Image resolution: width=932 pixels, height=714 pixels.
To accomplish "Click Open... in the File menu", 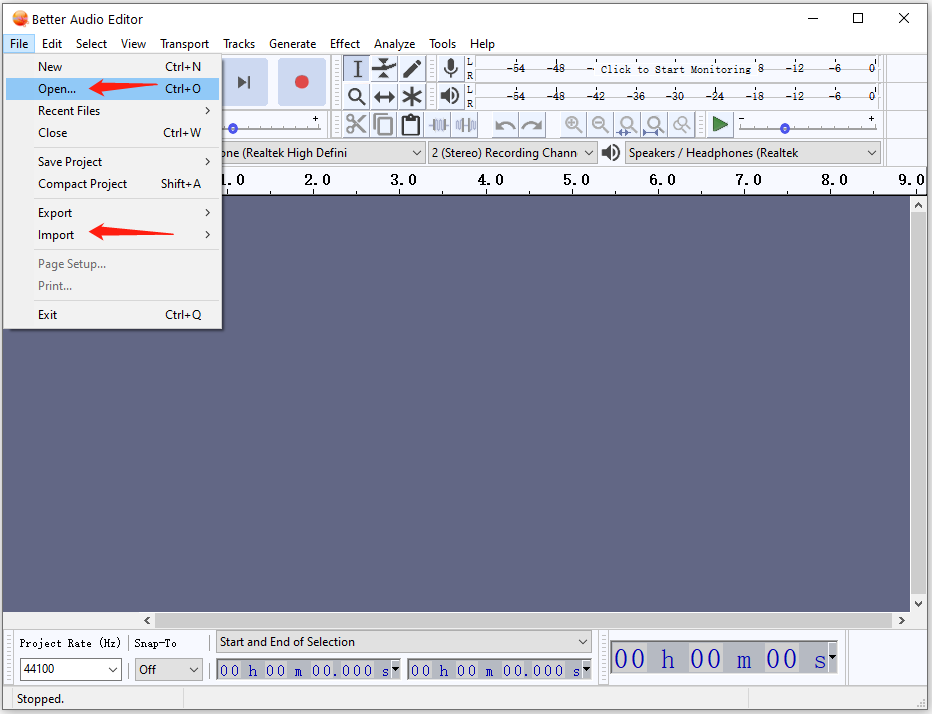I will [57, 89].
